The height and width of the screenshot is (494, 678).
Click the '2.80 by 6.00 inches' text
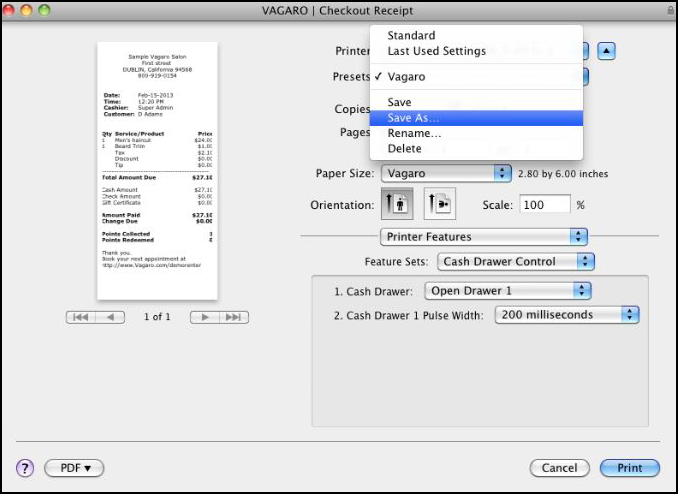563,174
